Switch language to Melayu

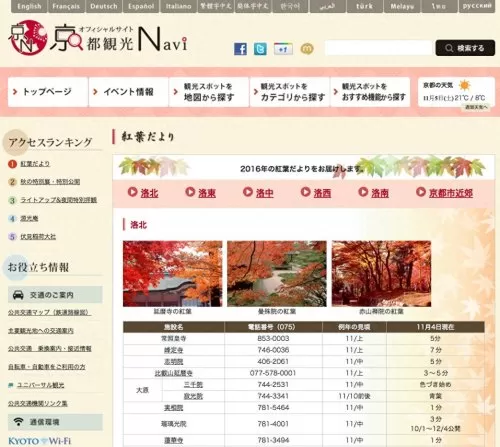tap(402, 6)
